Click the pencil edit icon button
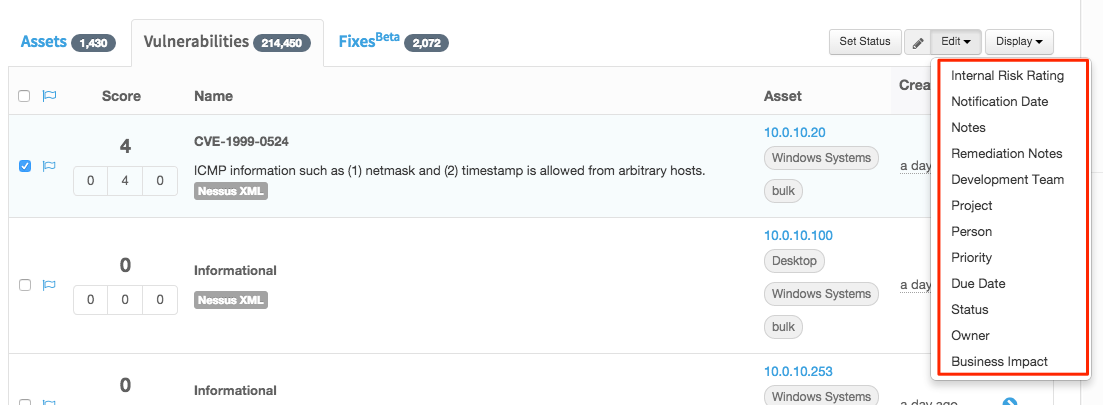1103x405 pixels. pyautogui.click(x=917, y=42)
